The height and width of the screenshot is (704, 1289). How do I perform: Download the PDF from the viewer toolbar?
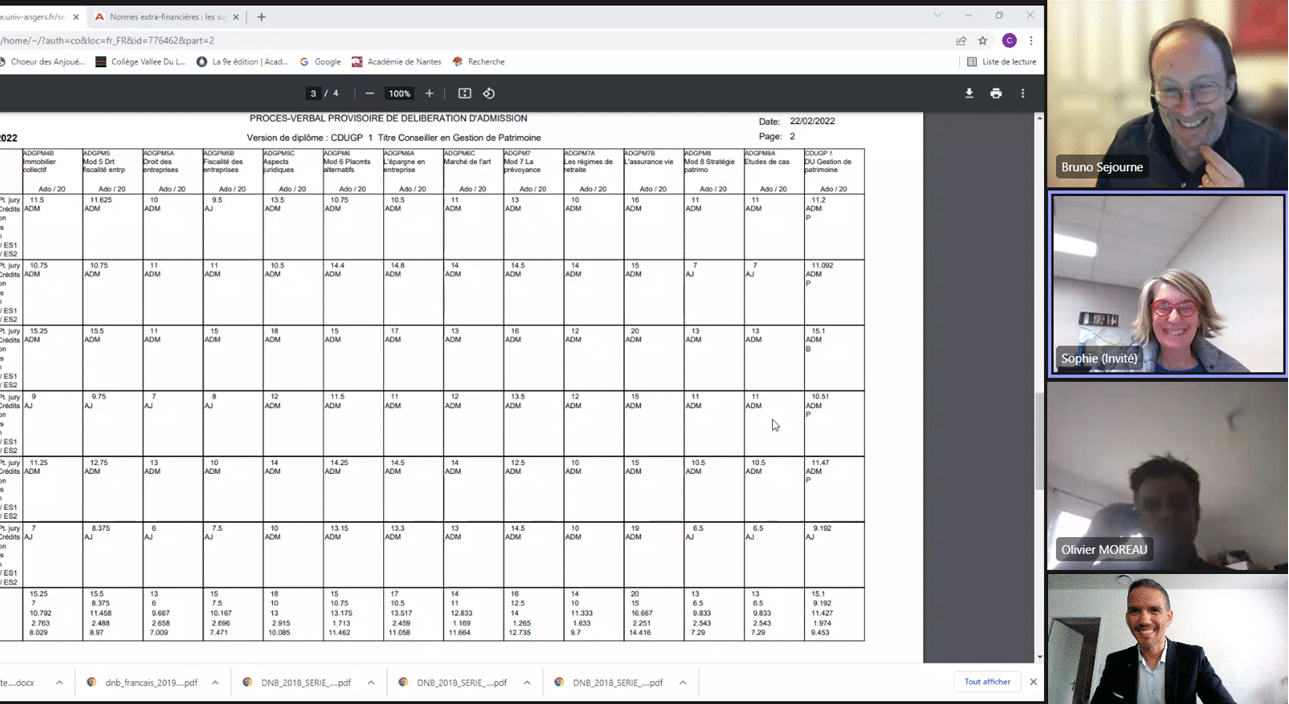(x=969, y=93)
